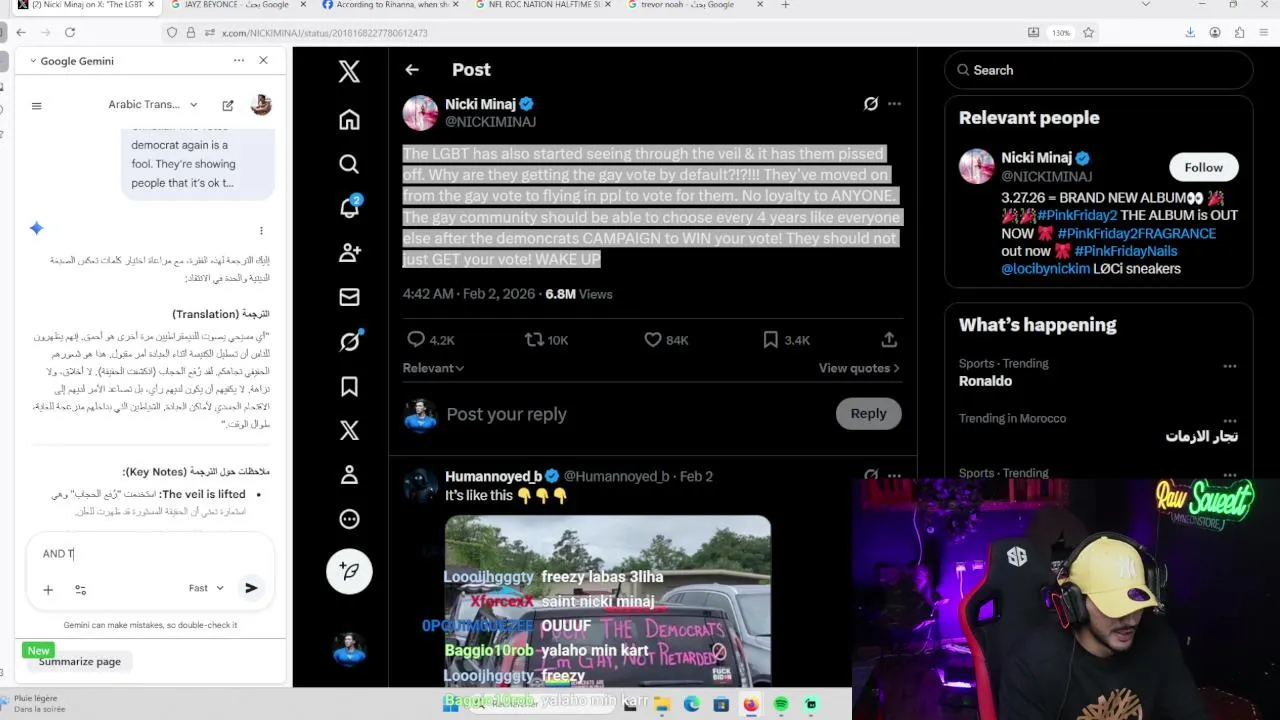
Task: Open notifications bell icon
Action: (x=349, y=208)
